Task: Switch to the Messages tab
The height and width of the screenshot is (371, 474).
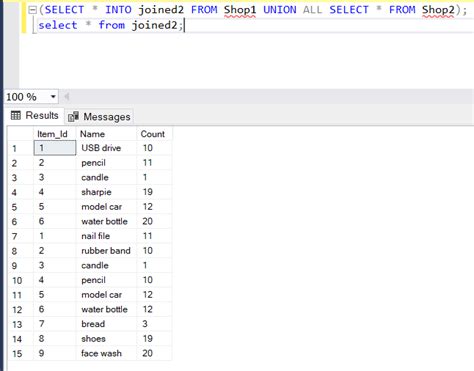Action: (99, 117)
